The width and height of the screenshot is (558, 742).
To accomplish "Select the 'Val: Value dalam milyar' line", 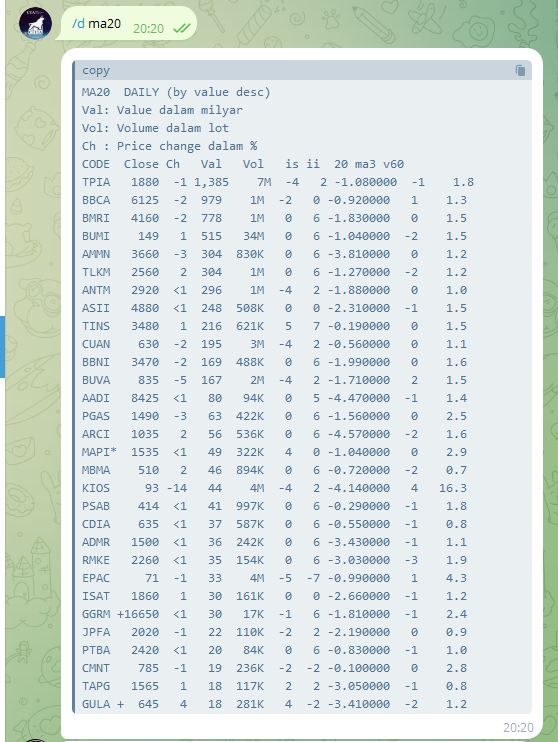I will [162, 110].
